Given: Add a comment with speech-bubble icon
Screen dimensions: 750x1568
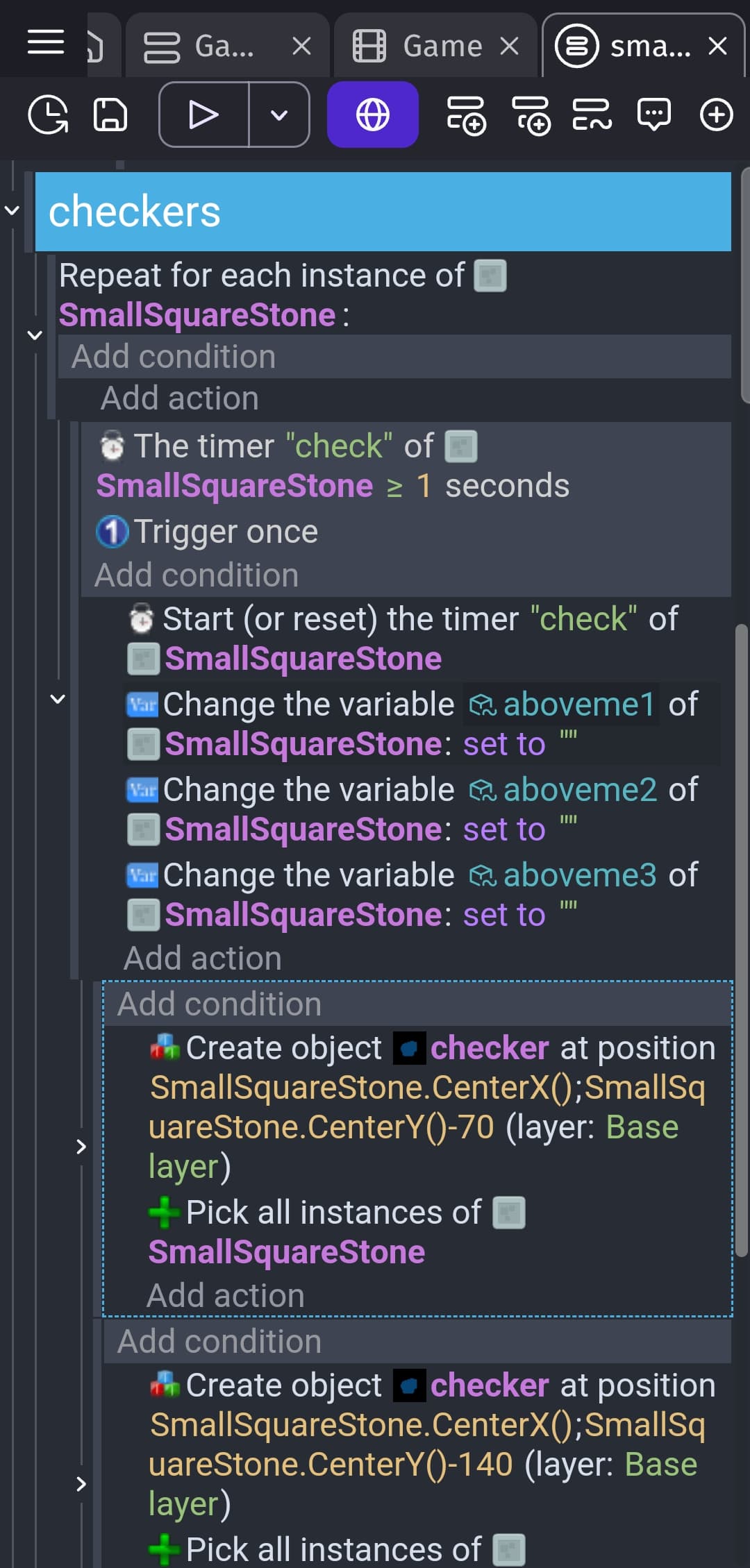Looking at the screenshot, I should point(653,115).
